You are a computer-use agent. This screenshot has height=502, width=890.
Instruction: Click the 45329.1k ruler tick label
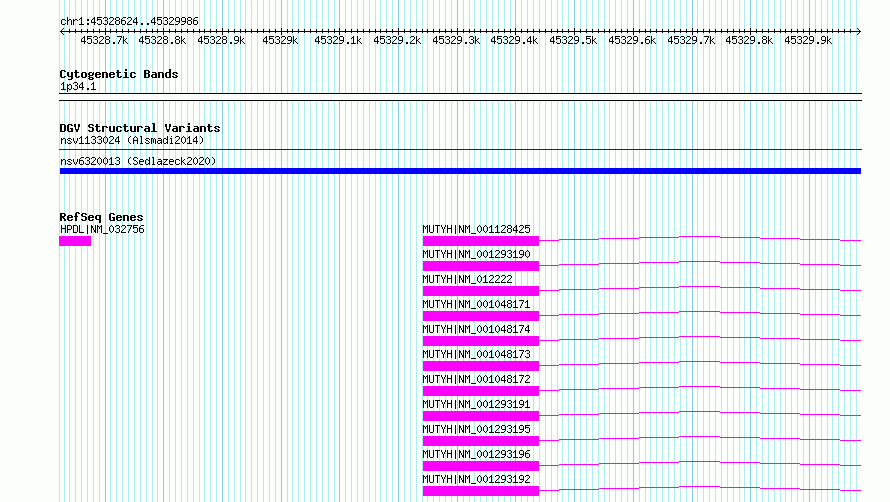click(338, 40)
